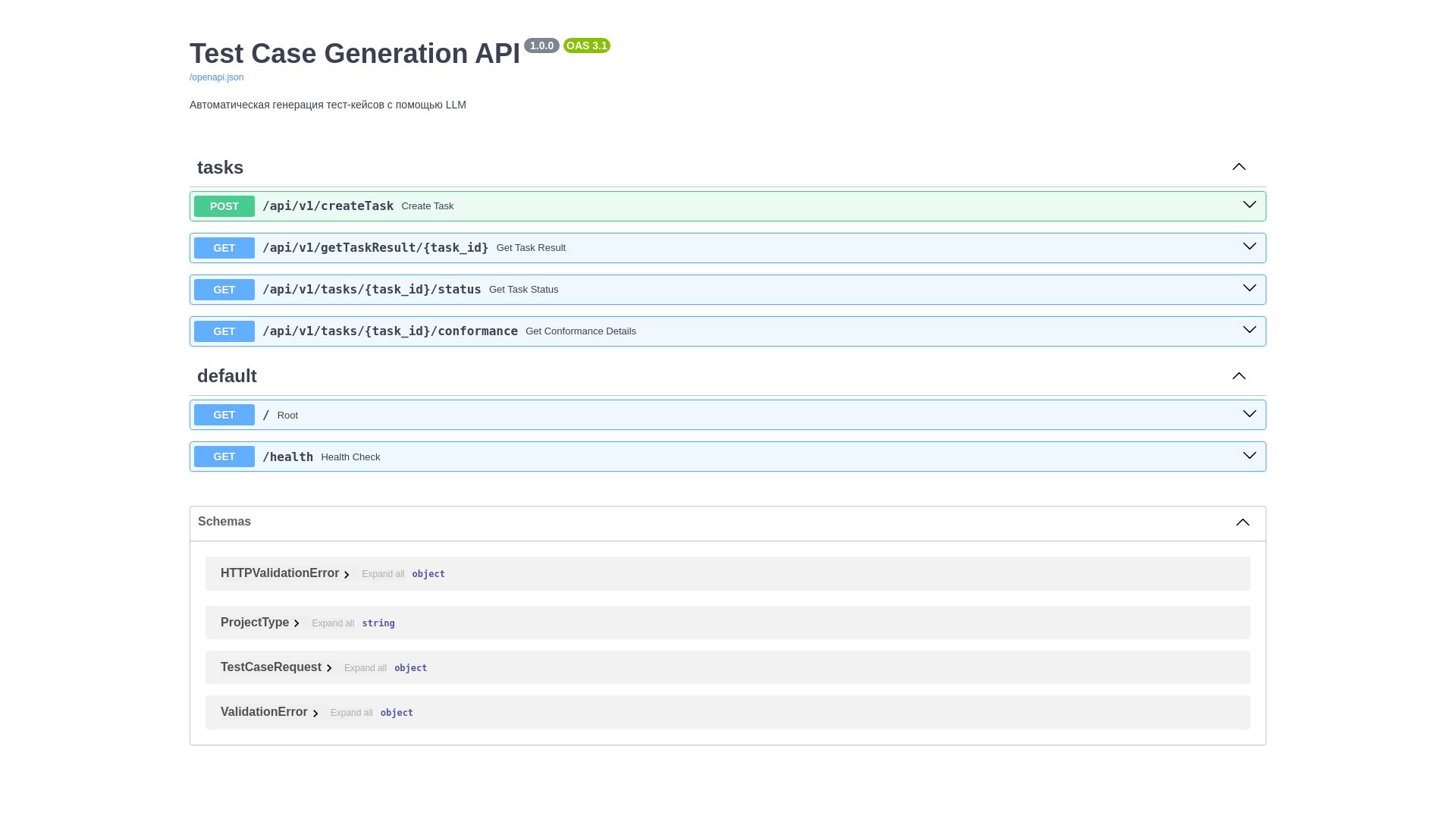Click the GET badge for conformance
The width and height of the screenshot is (1456, 819).
point(224,331)
